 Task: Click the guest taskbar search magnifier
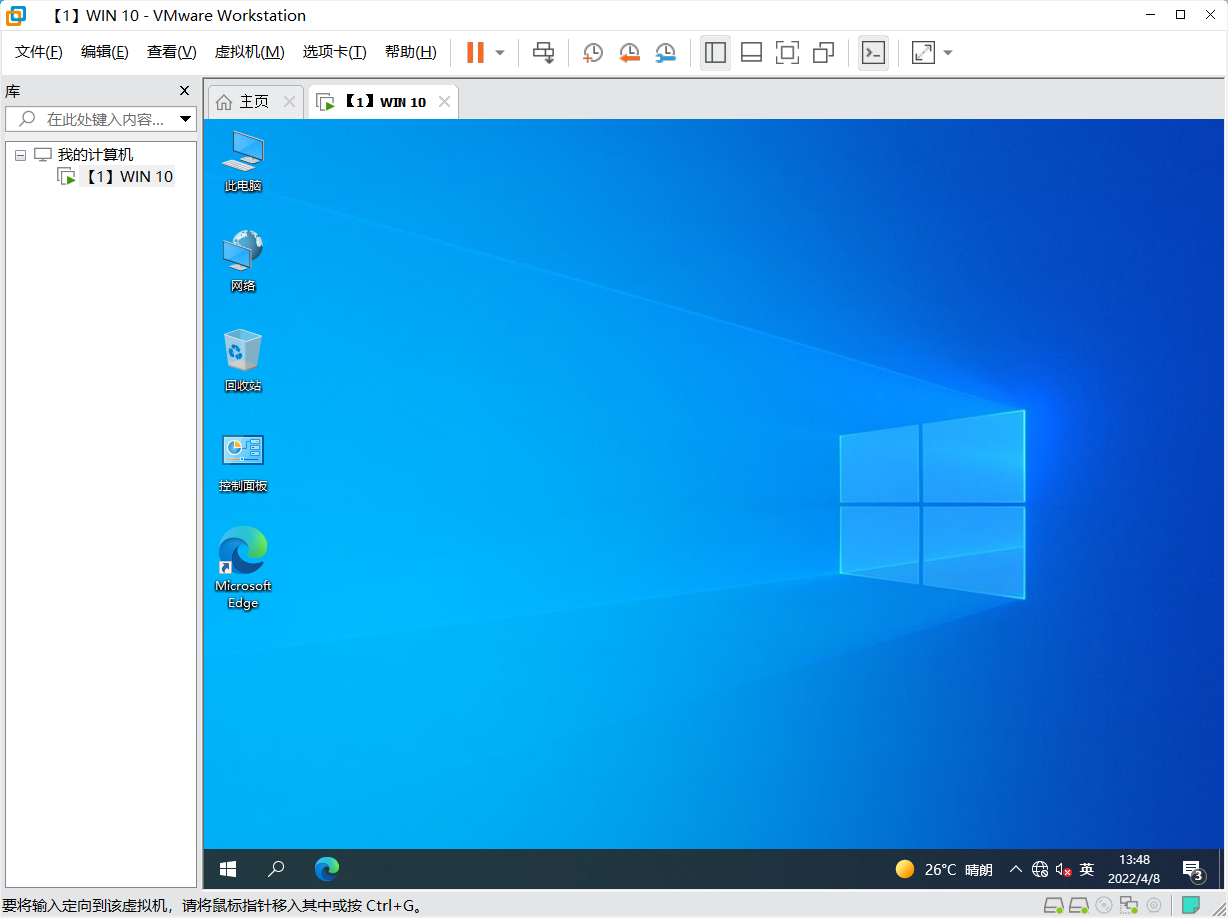pyautogui.click(x=277, y=869)
